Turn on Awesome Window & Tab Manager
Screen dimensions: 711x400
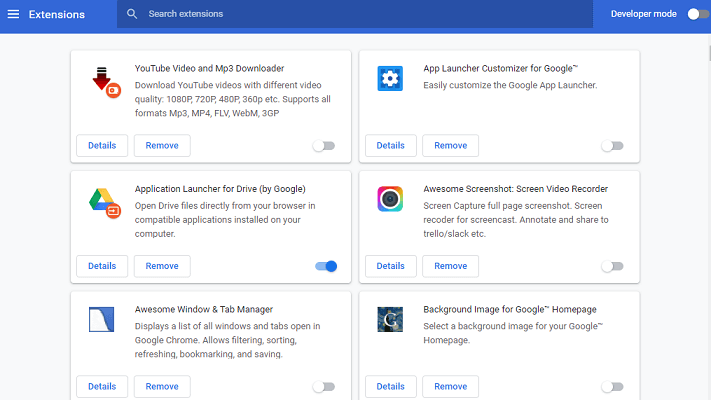pyautogui.click(x=324, y=387)
